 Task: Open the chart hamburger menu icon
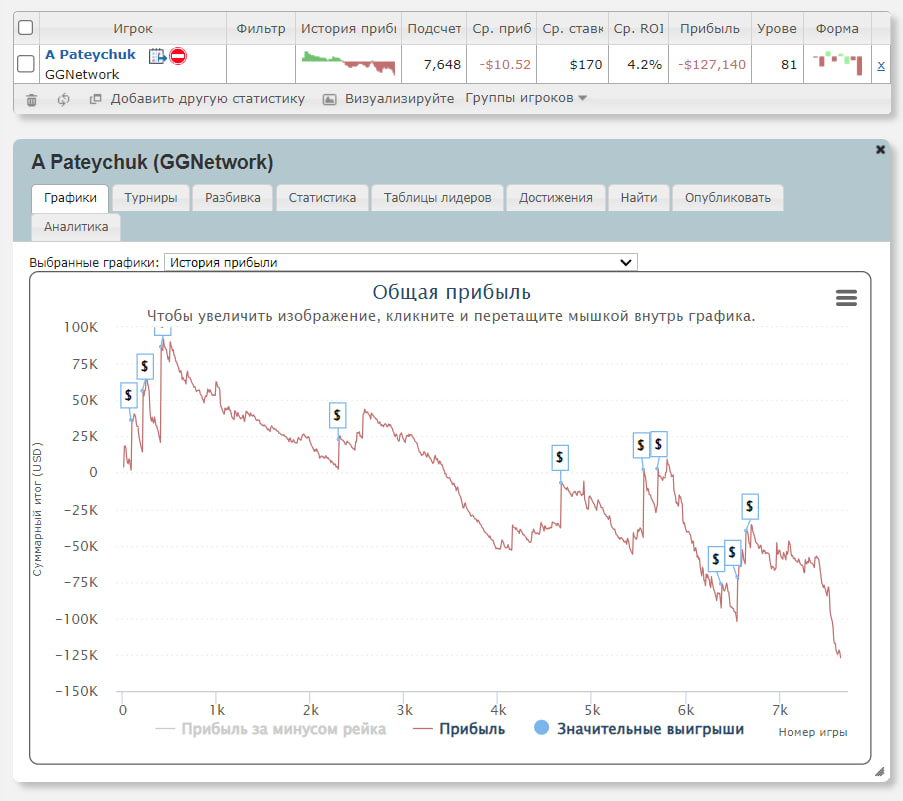846,298
